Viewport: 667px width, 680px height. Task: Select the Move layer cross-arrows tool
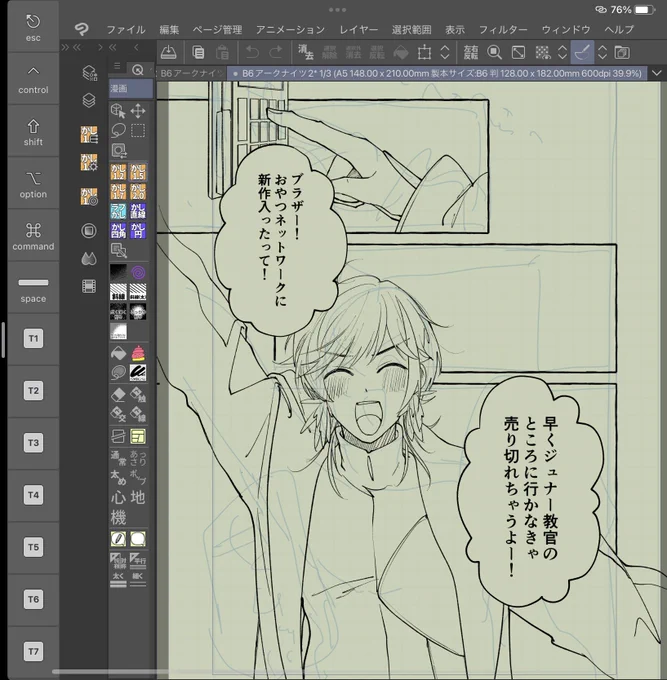pos(138,111)
